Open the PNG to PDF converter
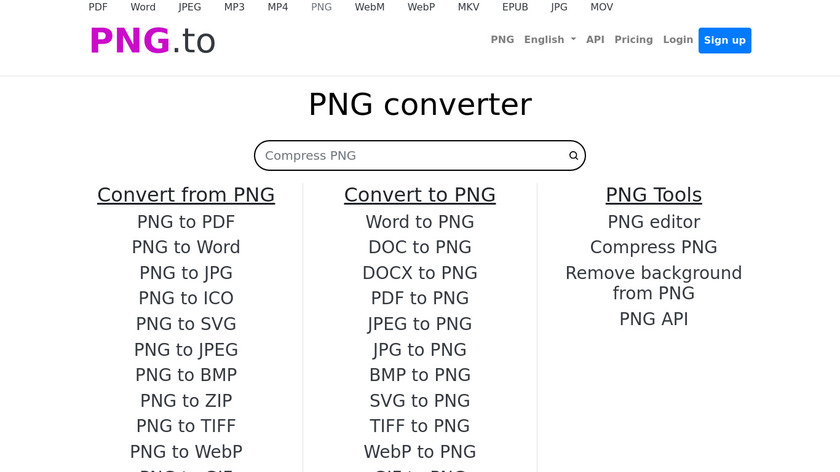 click(186, 222)
